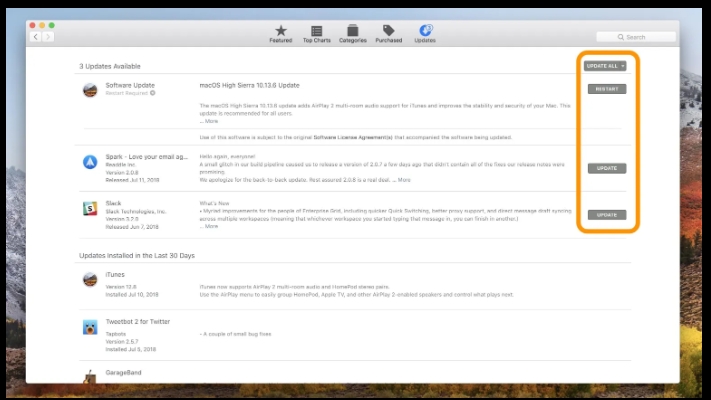Click Spark Released Jul 11, 2018 text

(x=132, y=180)
